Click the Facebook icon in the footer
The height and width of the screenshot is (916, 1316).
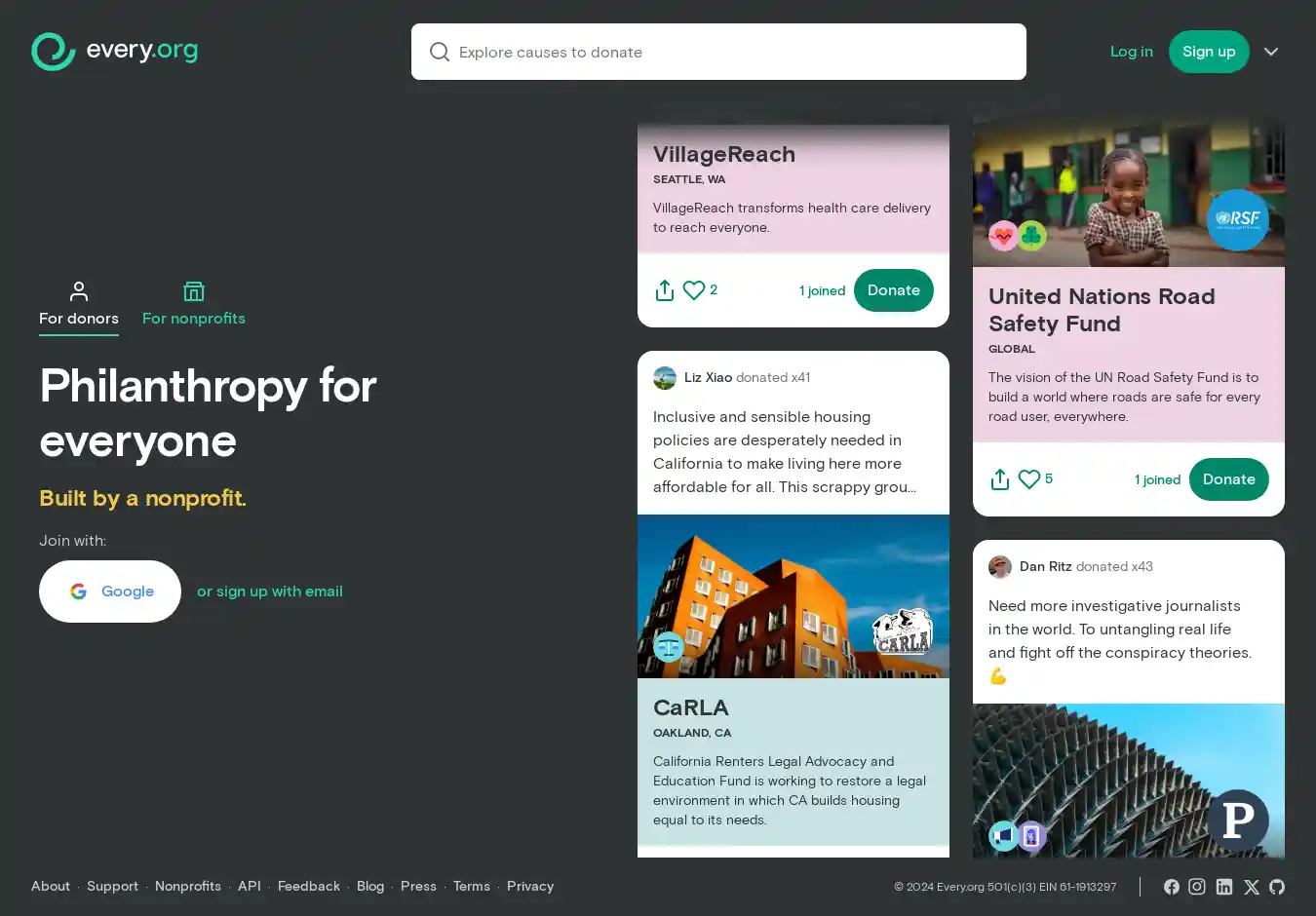click(x=1171, y=887)
